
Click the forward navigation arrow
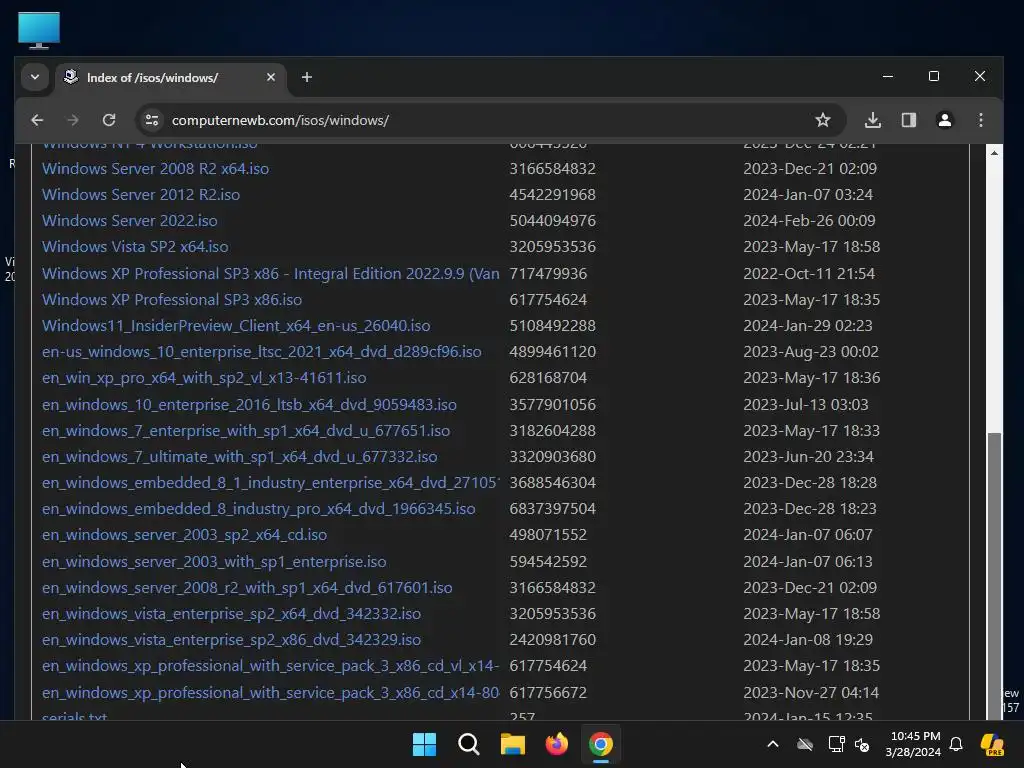pyautogui.click(x=72, y=120)
